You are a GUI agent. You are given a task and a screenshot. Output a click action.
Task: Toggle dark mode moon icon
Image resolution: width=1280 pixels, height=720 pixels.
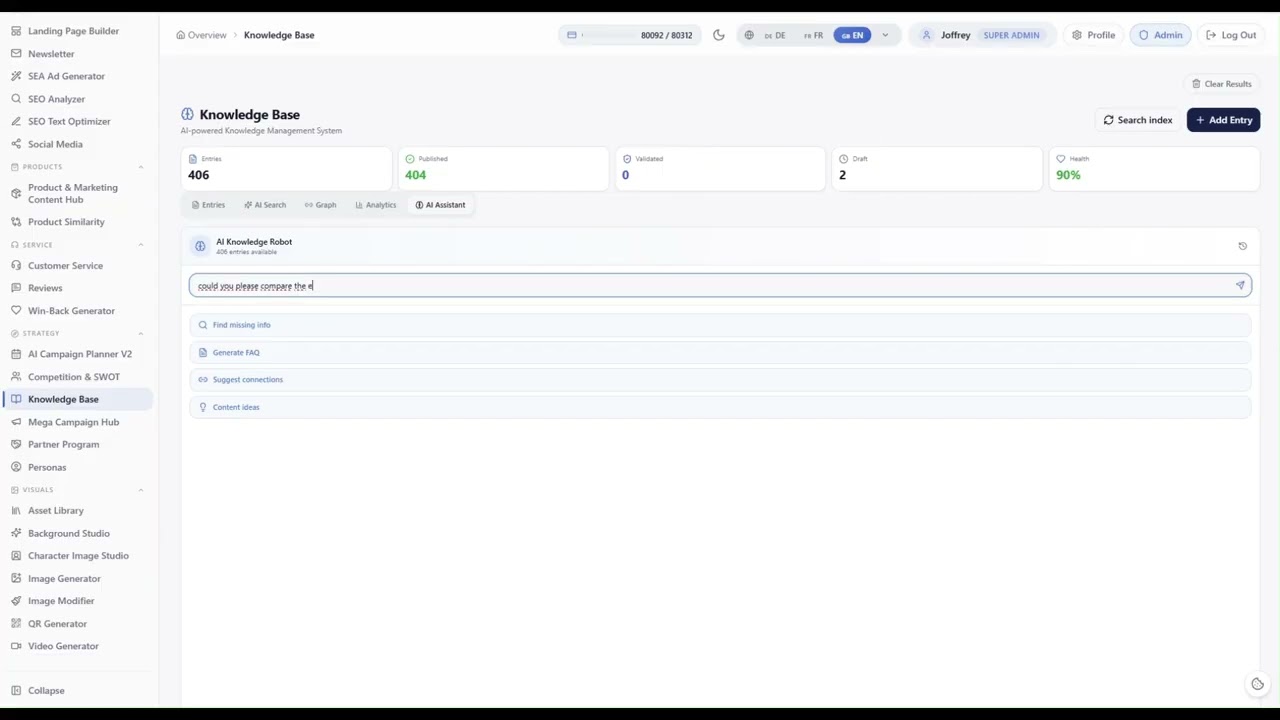(x=718, y=35)
